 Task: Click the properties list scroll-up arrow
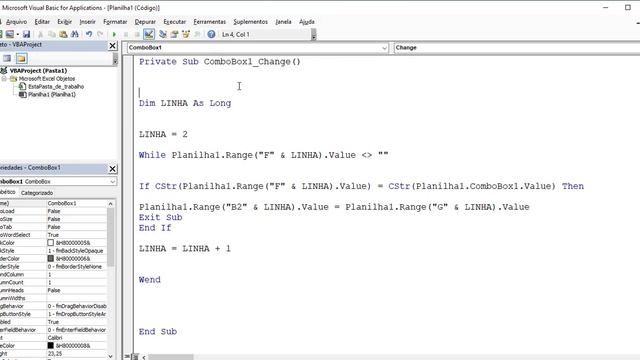point(111,203)
